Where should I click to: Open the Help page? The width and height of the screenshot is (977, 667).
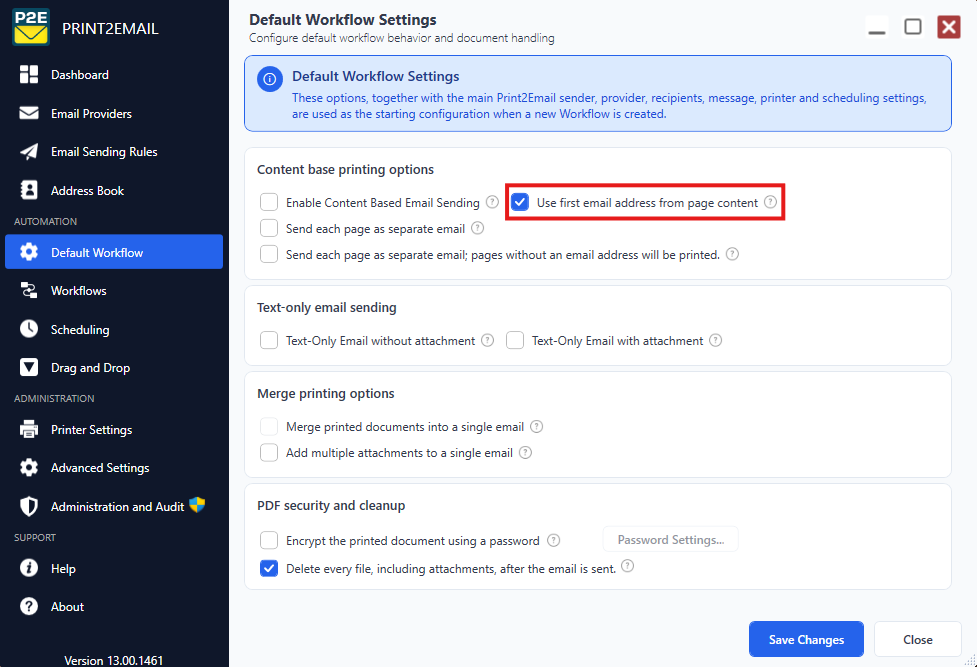click(114, 568)
